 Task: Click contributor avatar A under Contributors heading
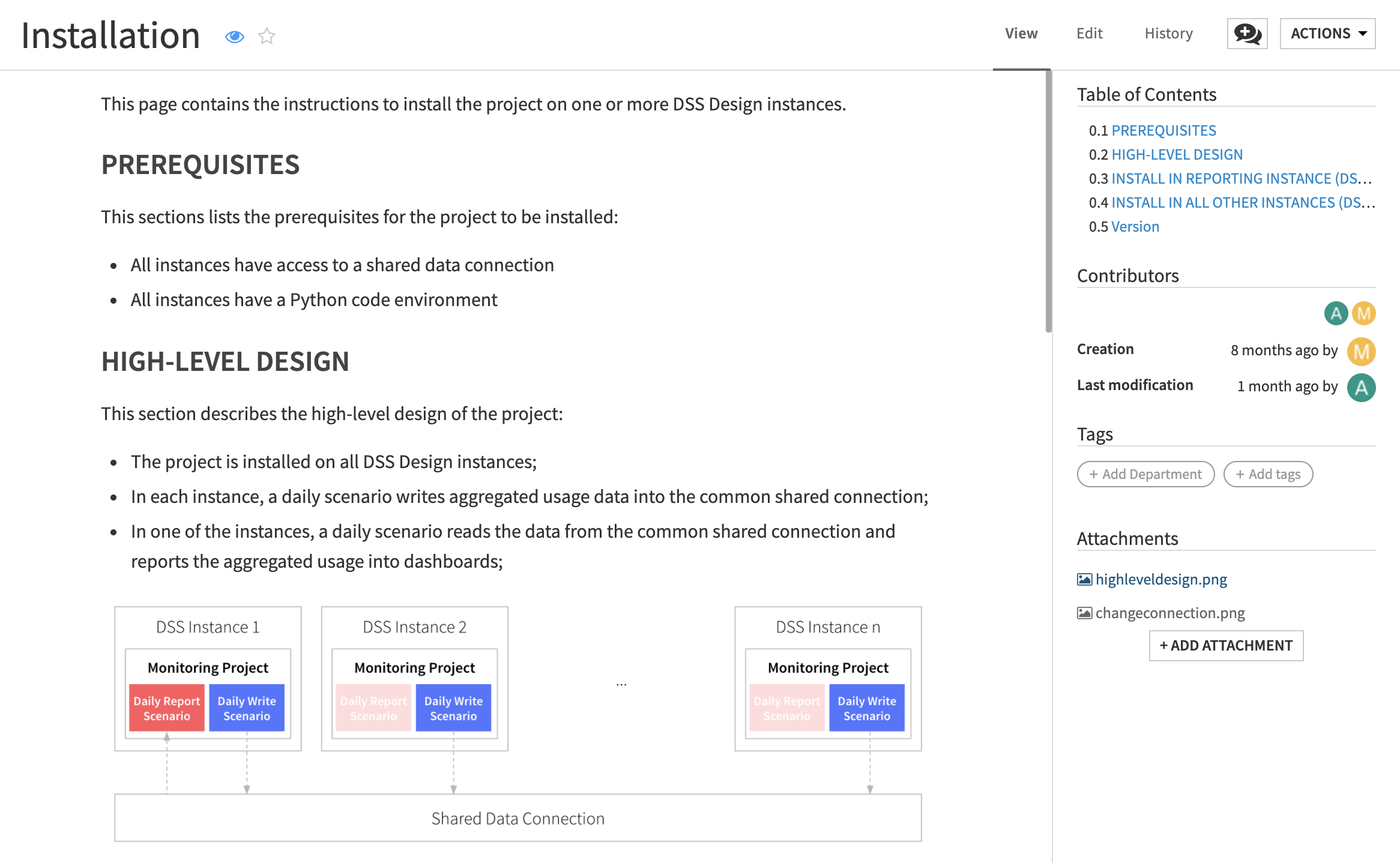1336,313
